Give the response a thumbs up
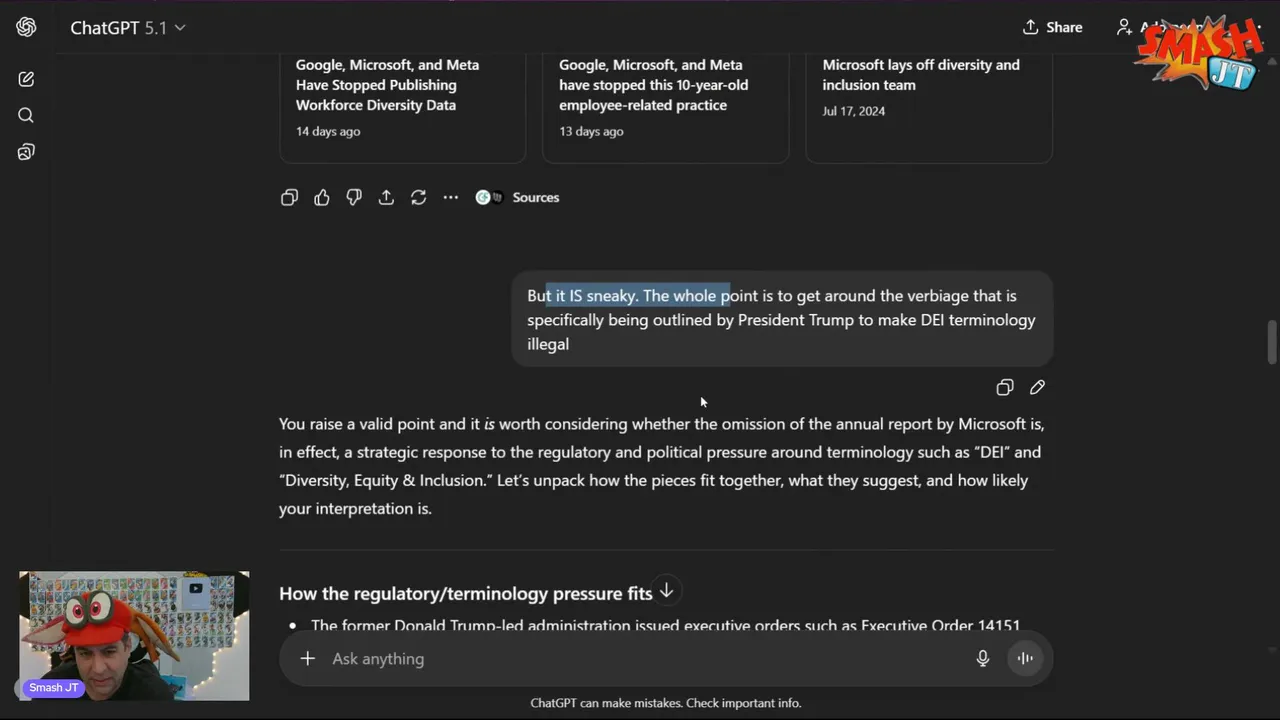The height and width of the screenshot is (720, 1280). click(x=321, y=197)
